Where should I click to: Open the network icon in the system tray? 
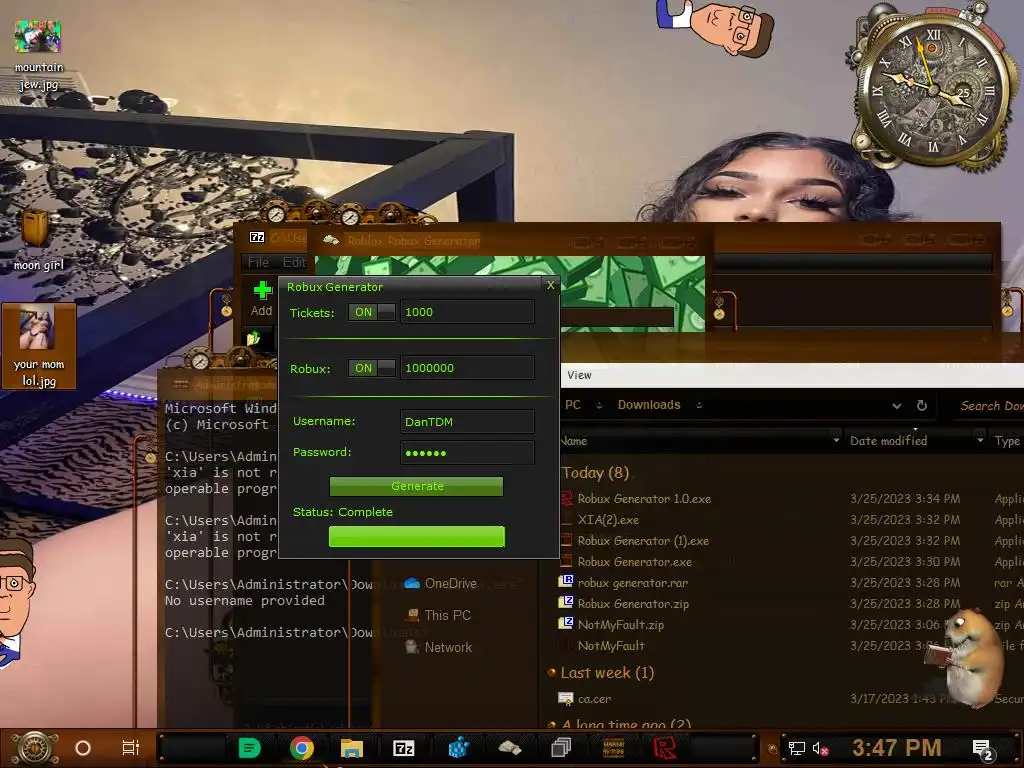coord(796,748)
